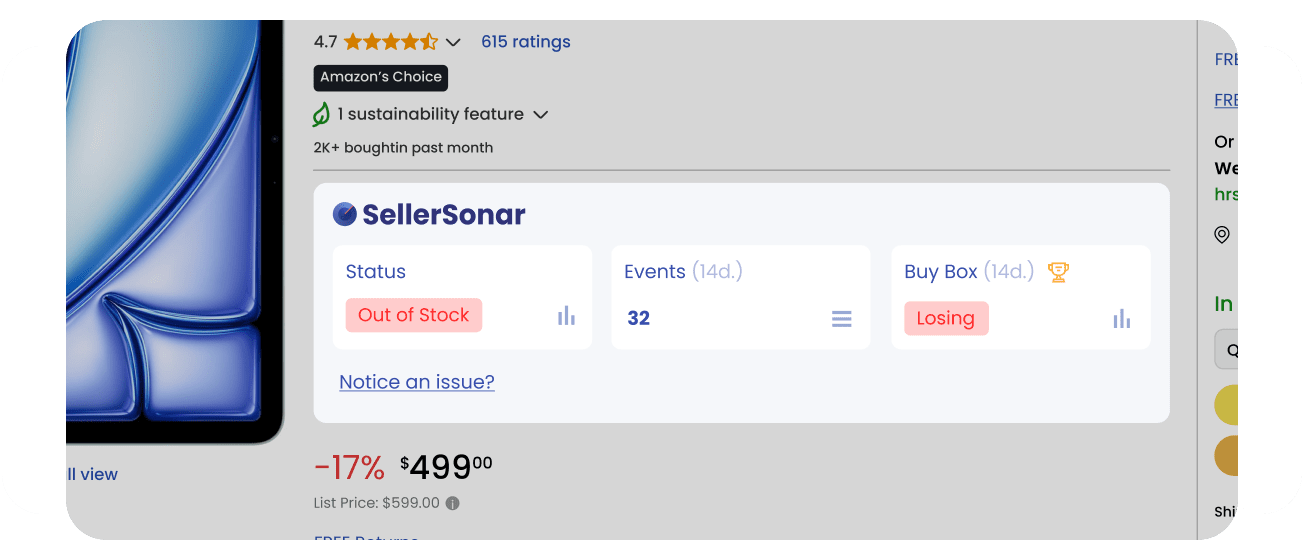
Task: Click the delivery location pin icon
Action: coord(1222,235)
